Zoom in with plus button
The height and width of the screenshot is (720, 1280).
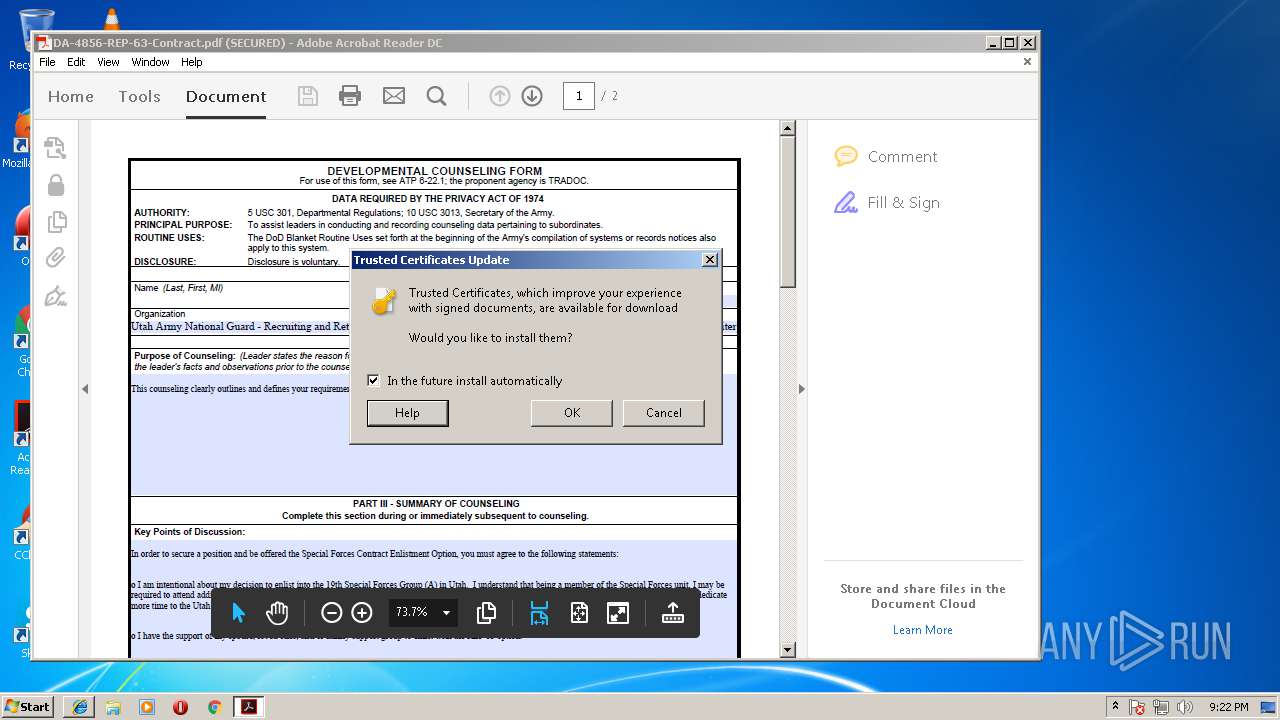(362, 613)
